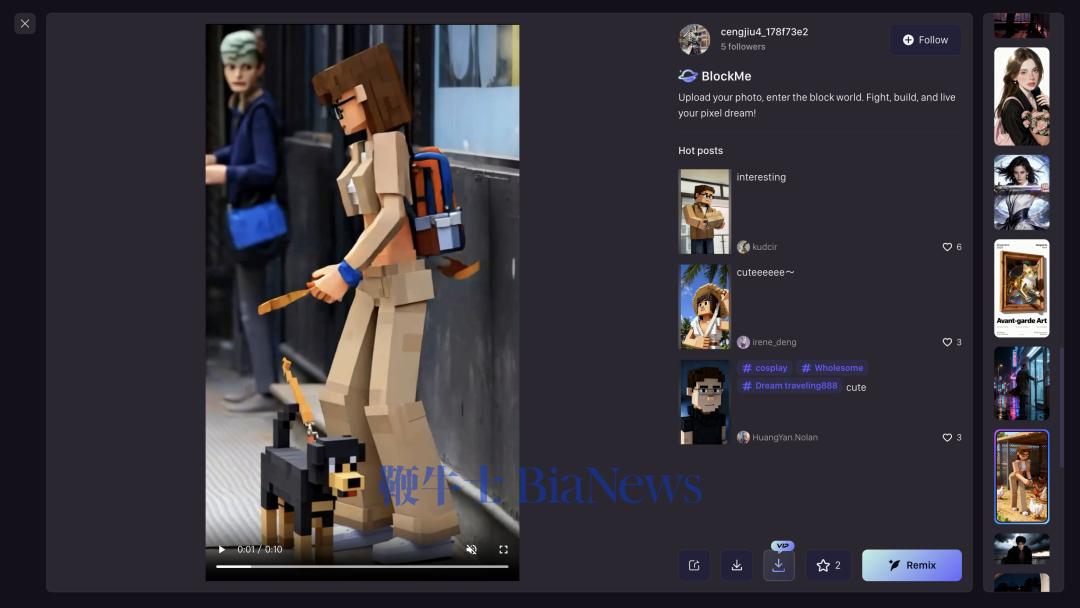Unmute the video via speaker icon
This screenshot has height=608, width=1080.
(472, 549)
